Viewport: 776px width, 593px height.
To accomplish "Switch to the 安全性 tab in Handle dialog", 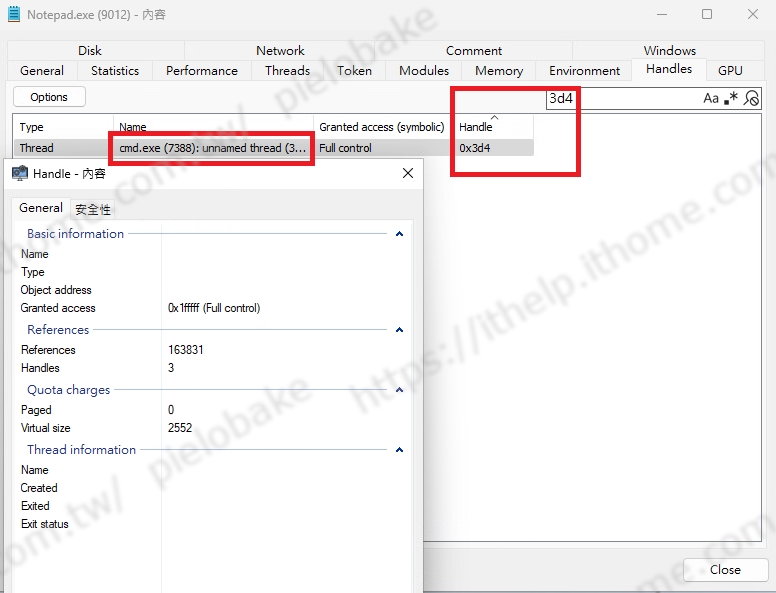I will pos(93,209).
